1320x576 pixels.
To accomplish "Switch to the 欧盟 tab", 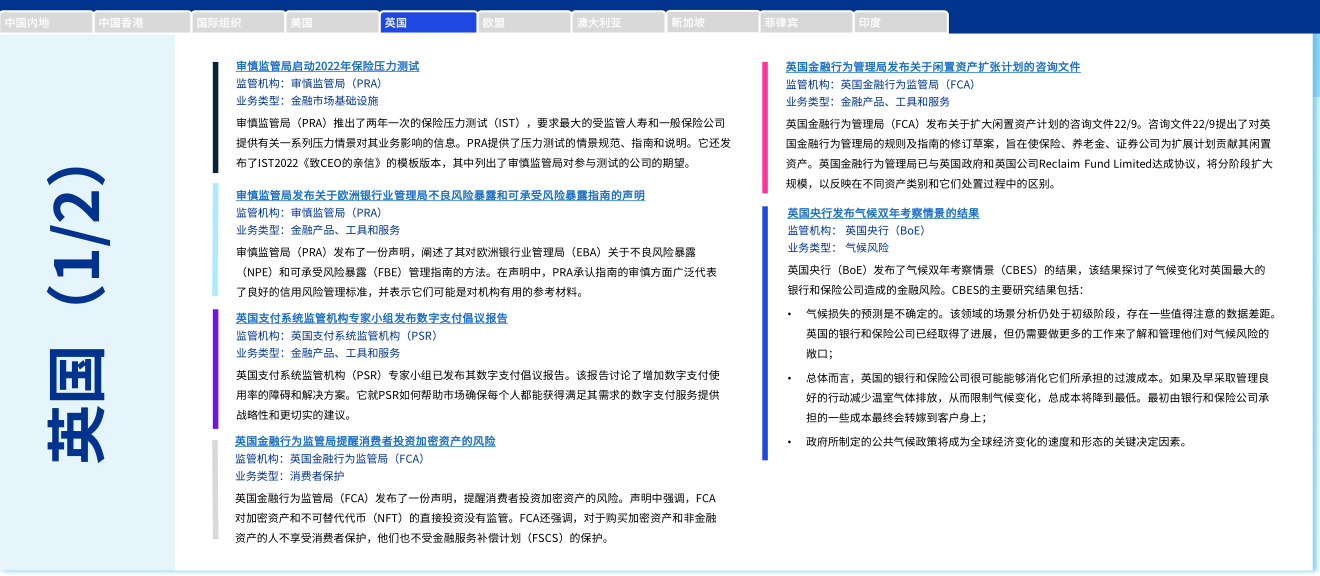I will tap(523, 22).
